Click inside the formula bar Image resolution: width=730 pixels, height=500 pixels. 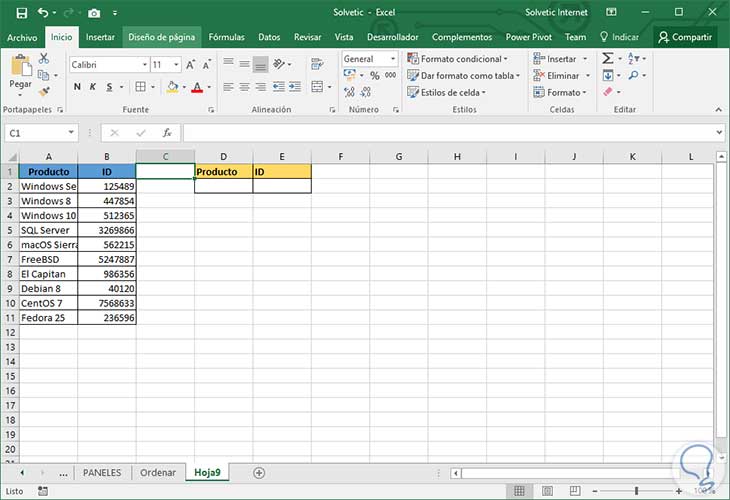coord(450,133)
